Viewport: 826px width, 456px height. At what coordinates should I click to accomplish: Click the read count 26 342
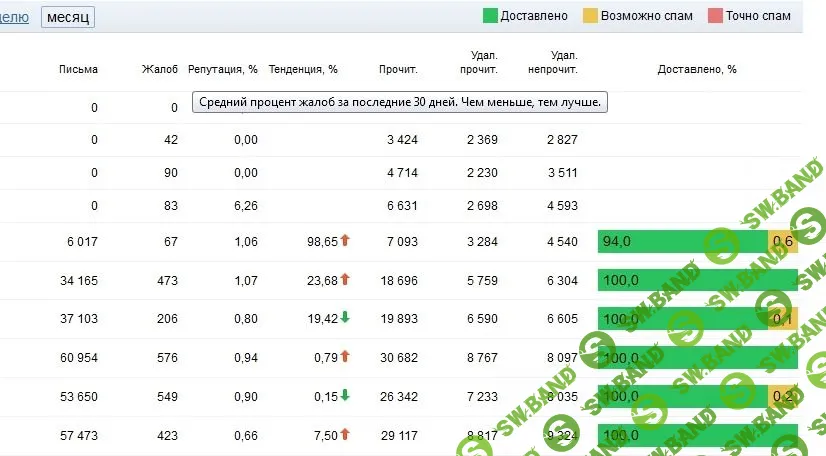(x=399, y=396)
